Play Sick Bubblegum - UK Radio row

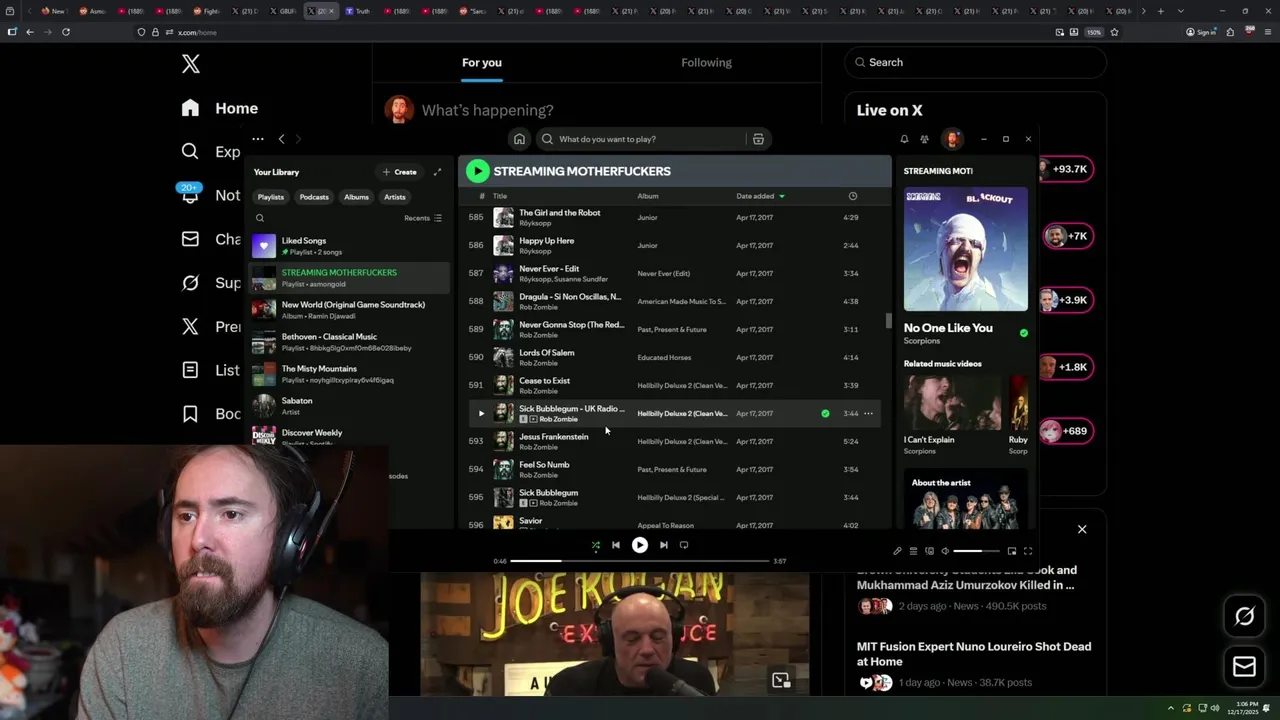[481, 413]
